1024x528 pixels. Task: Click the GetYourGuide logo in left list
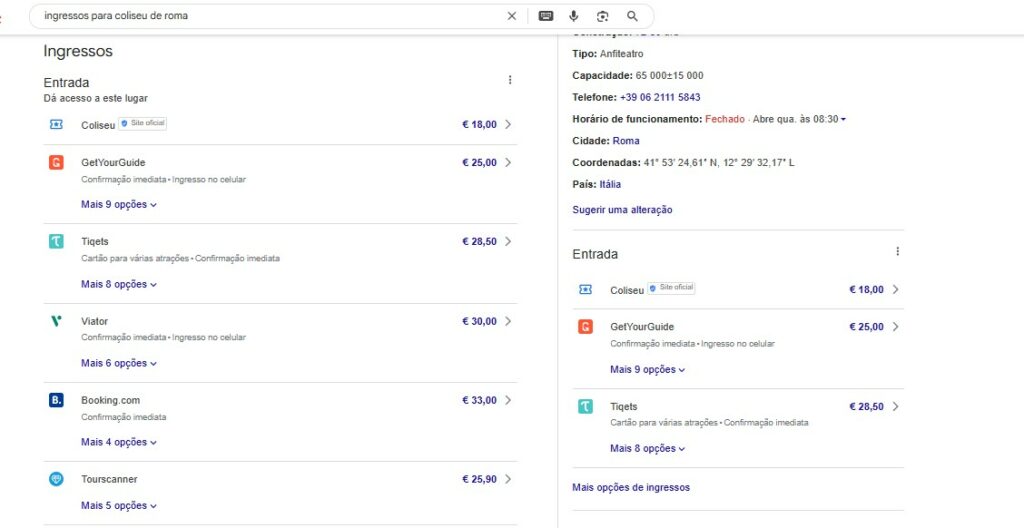coord(56,162)
